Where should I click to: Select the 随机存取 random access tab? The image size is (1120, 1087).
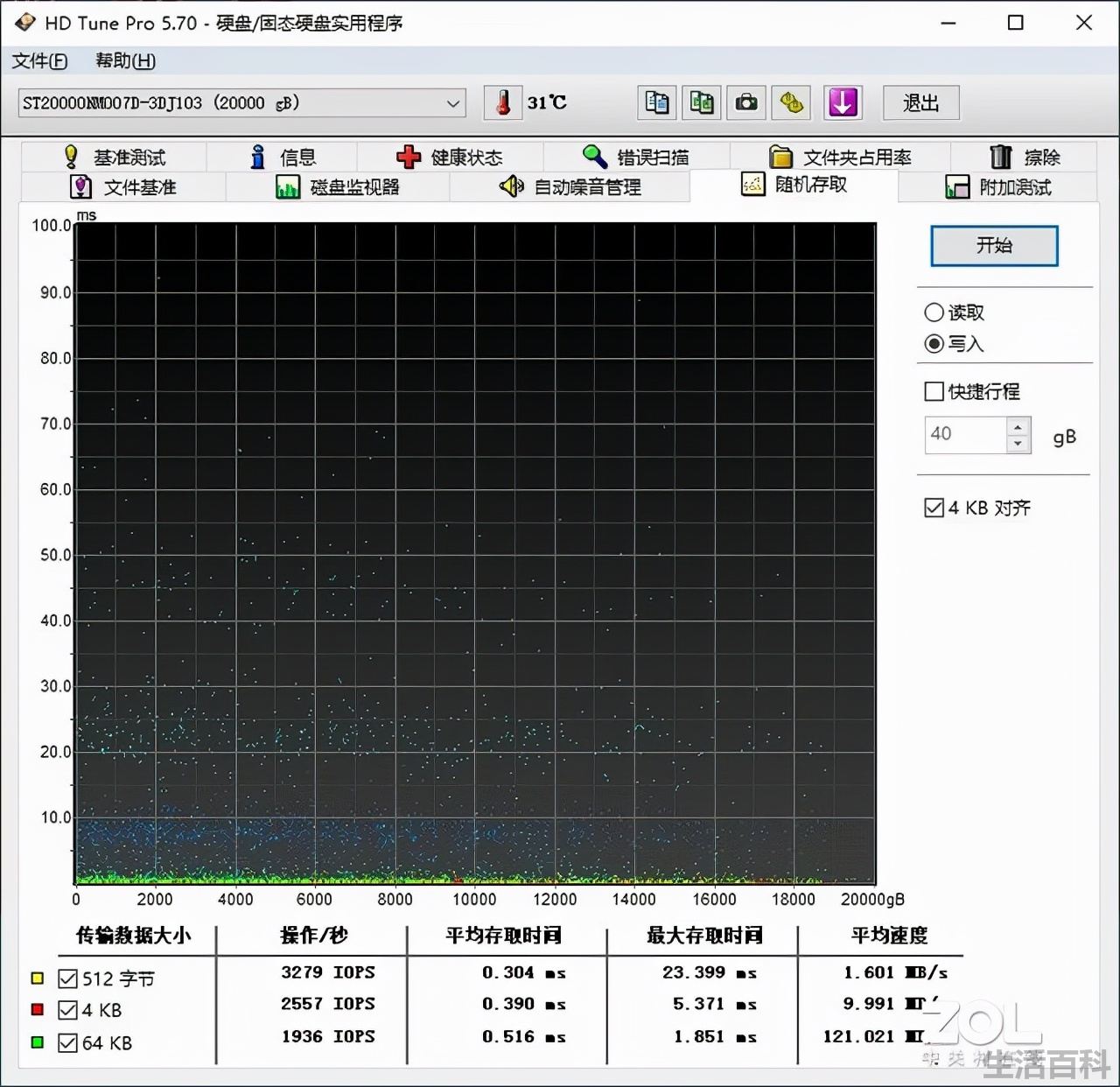click(x=794, y=185)
